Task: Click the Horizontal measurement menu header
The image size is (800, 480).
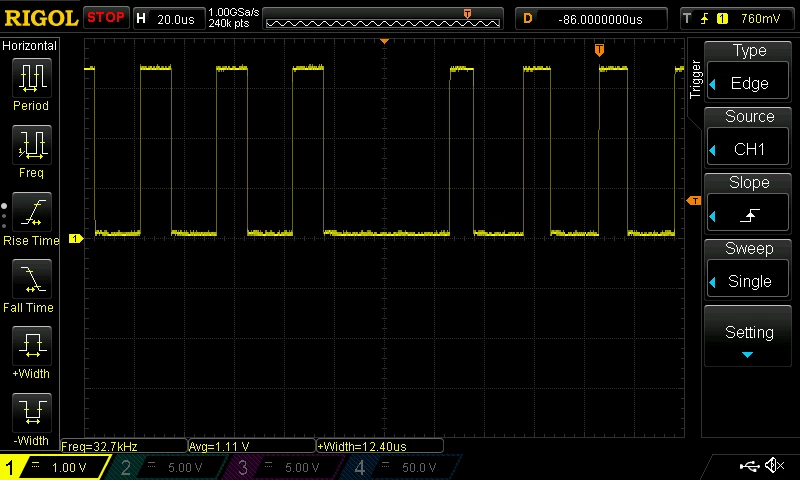Action: (30, 46)
